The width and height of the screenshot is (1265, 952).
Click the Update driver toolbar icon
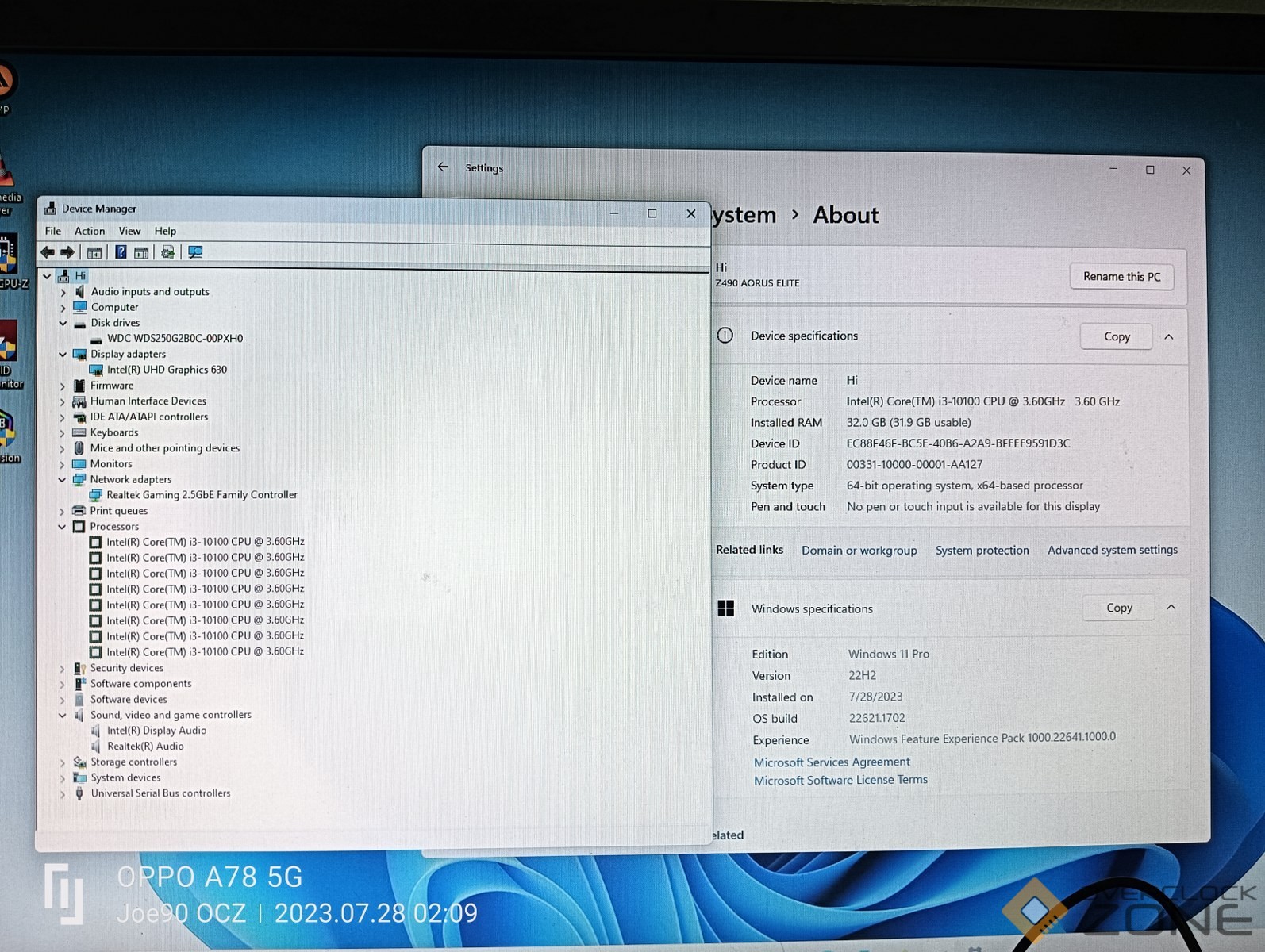[x=167, y=252]
